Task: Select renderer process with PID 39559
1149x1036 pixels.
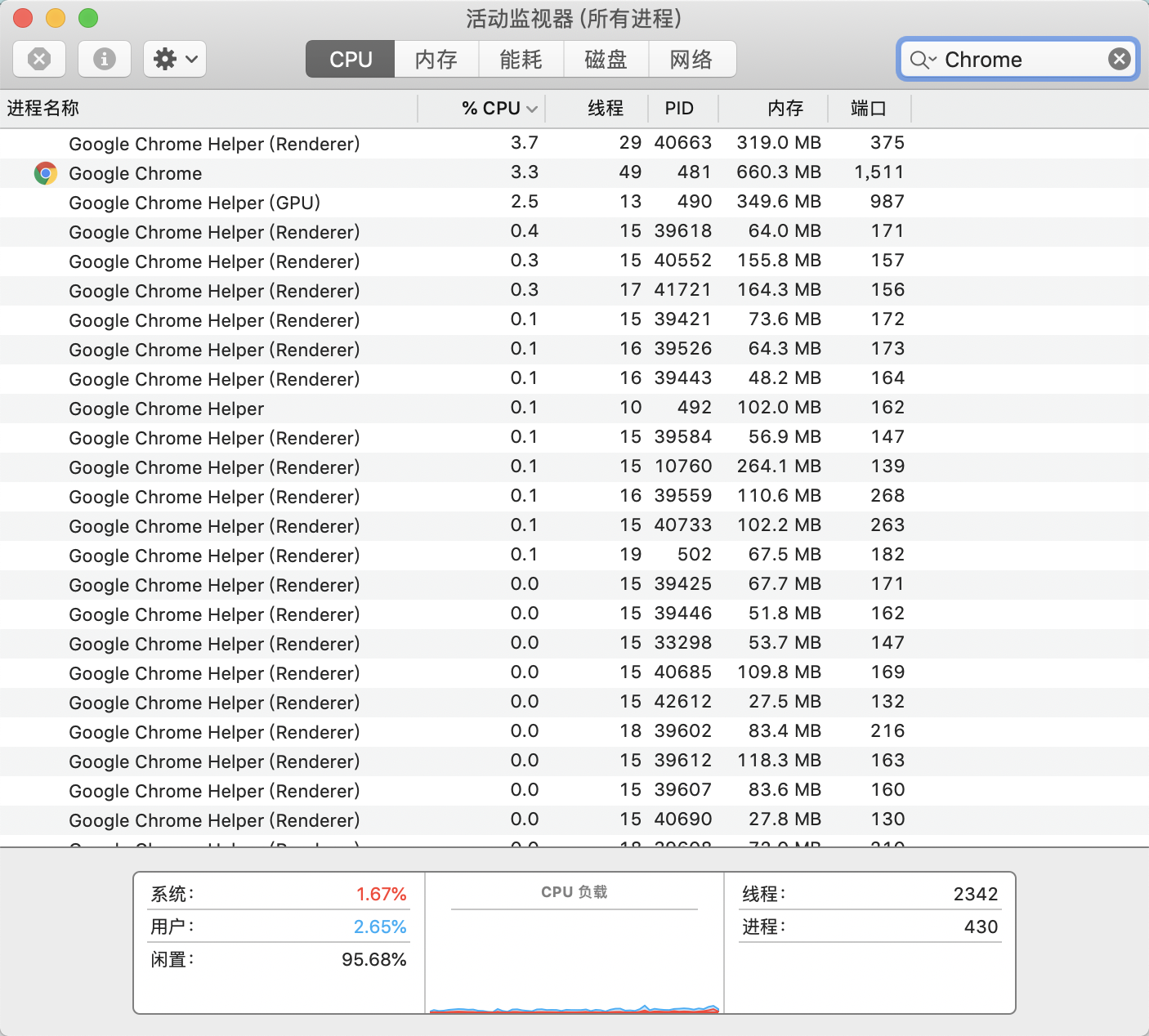Action: (x=574, y=497)
